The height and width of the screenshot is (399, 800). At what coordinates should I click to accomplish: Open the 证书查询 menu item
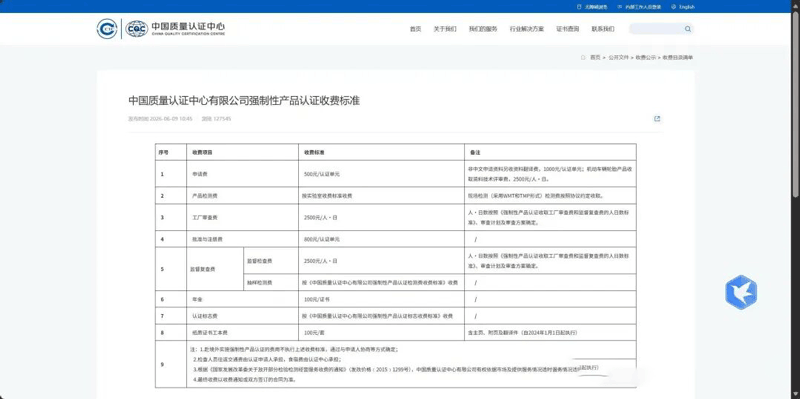[x=567, y=29]
